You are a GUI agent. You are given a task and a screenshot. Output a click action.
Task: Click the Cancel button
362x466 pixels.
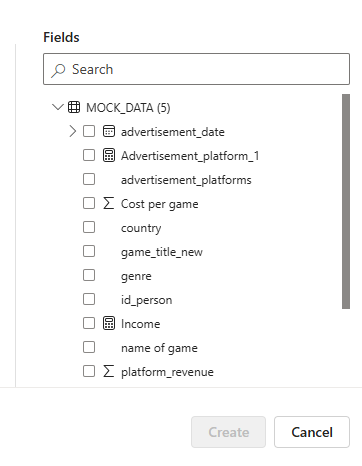[x=312, y=432]
